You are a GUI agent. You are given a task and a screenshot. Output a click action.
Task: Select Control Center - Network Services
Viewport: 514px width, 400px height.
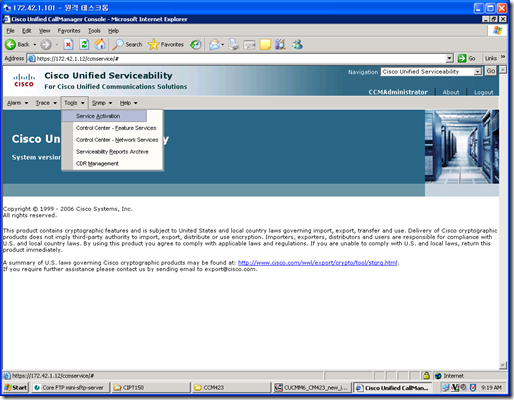117,140
